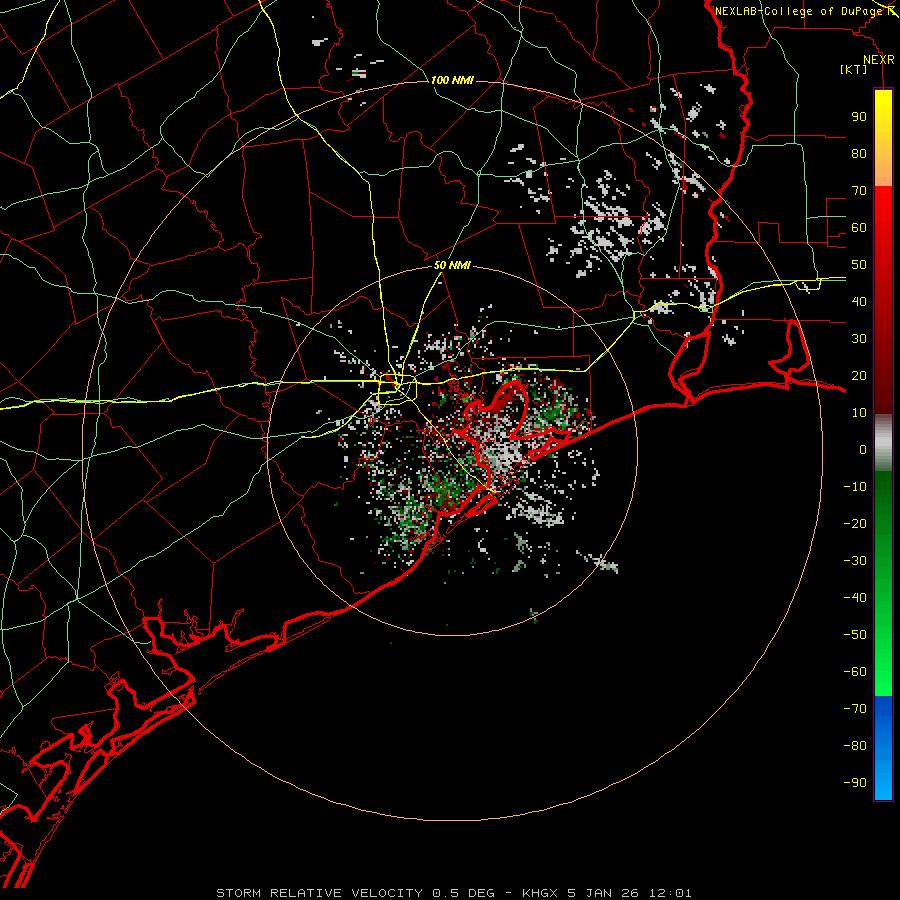Click the -60 value on the velocity scale
The height and width of the screenshot is (900, 900).
coord(855,672)
